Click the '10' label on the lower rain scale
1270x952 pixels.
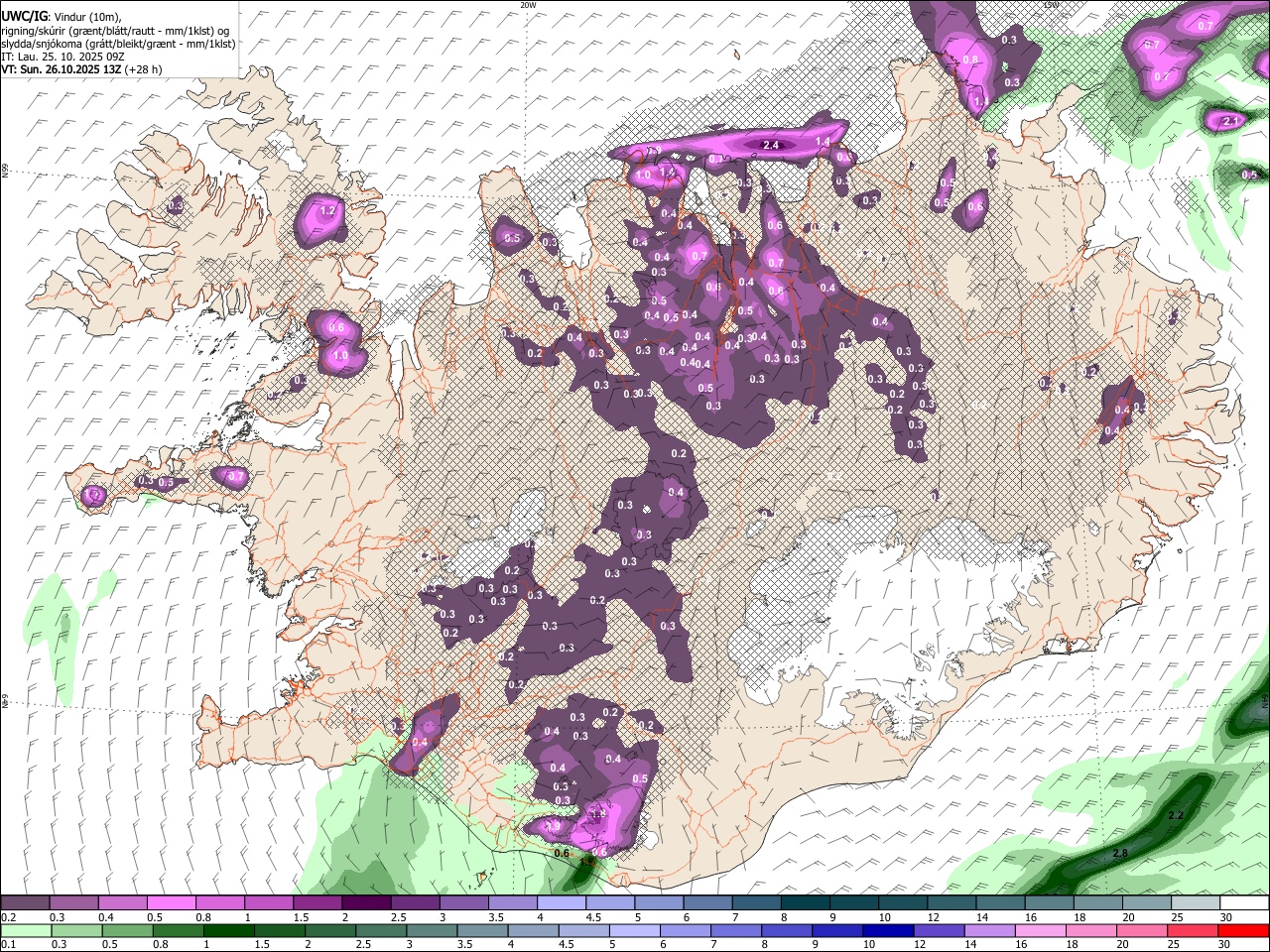tap(868, 943)
